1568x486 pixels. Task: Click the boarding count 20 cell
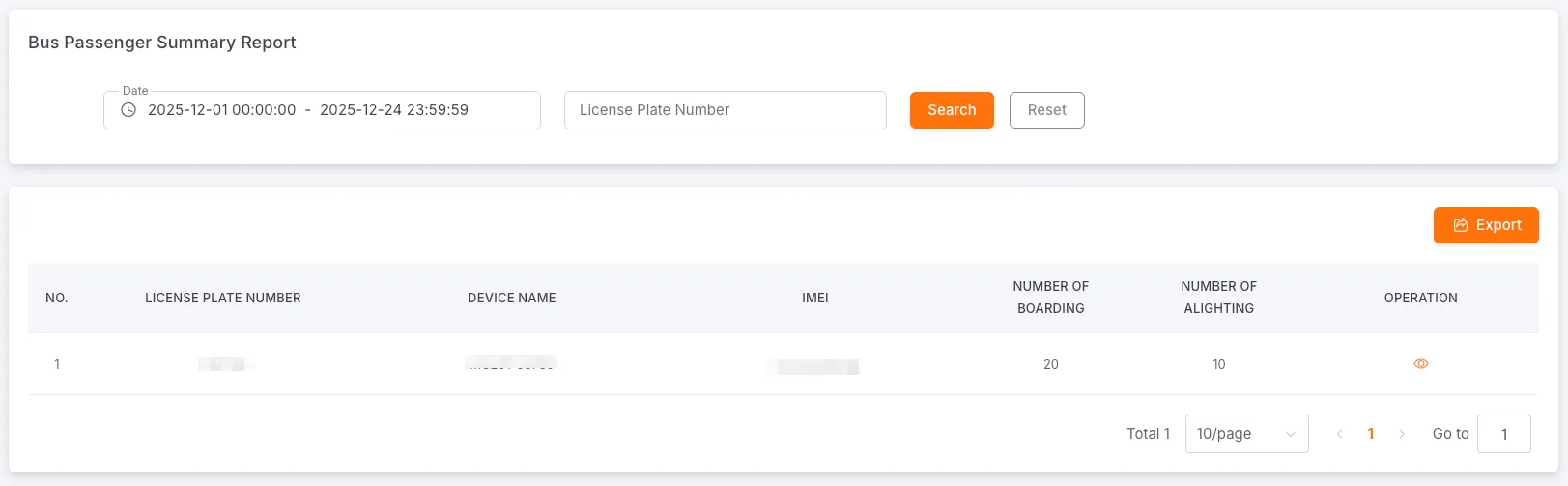(x=1050, y=364)
